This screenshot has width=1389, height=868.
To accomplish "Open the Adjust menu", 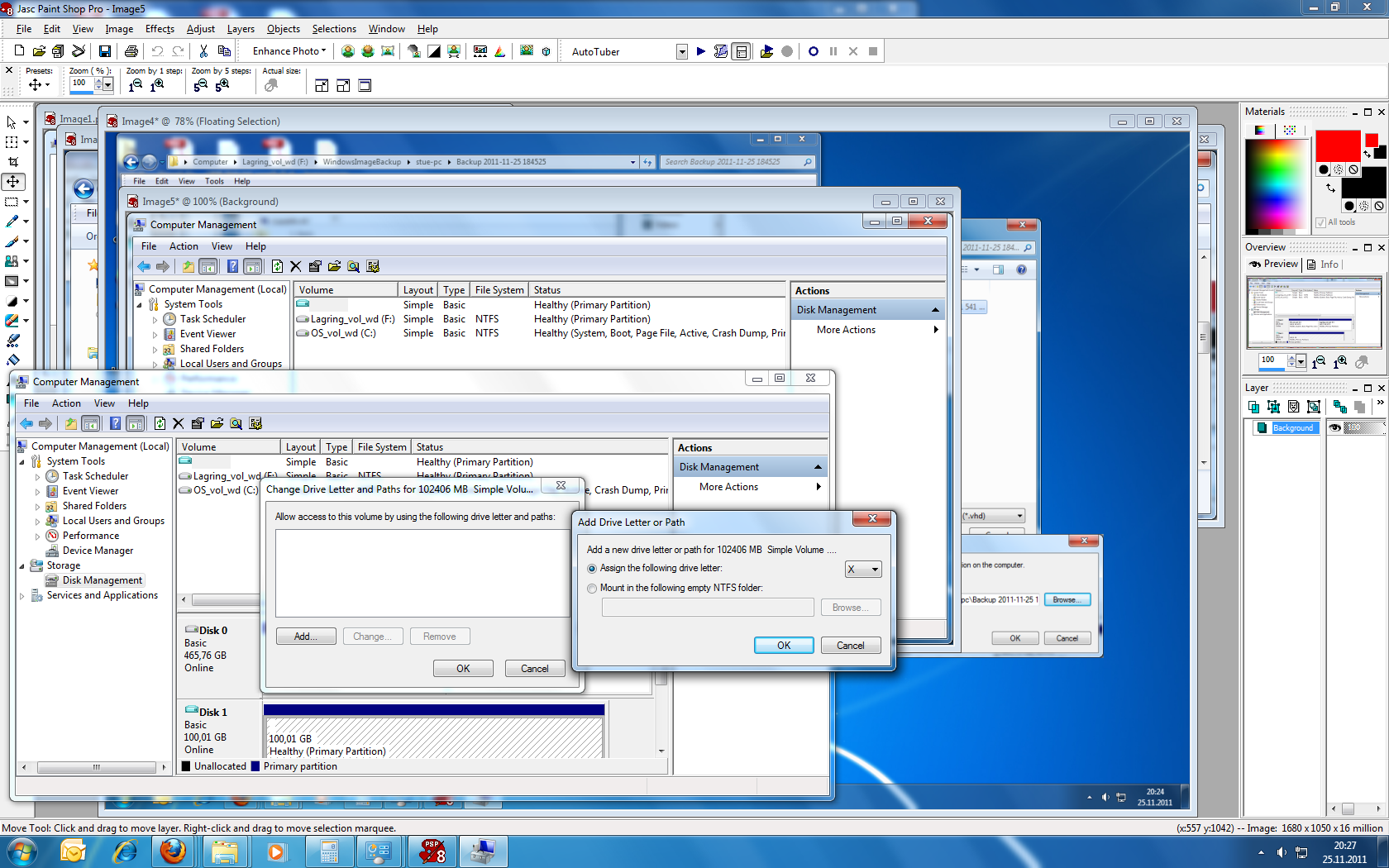I will (x=201, y=29).
